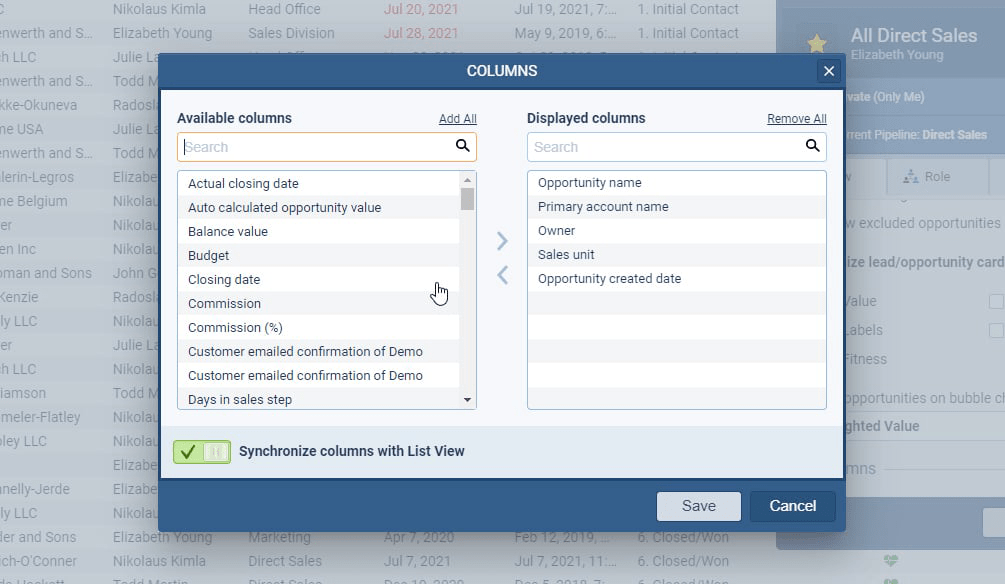Click Remove All link
Viewport: 1005px width, 584px height.
[x=796, y=119]
